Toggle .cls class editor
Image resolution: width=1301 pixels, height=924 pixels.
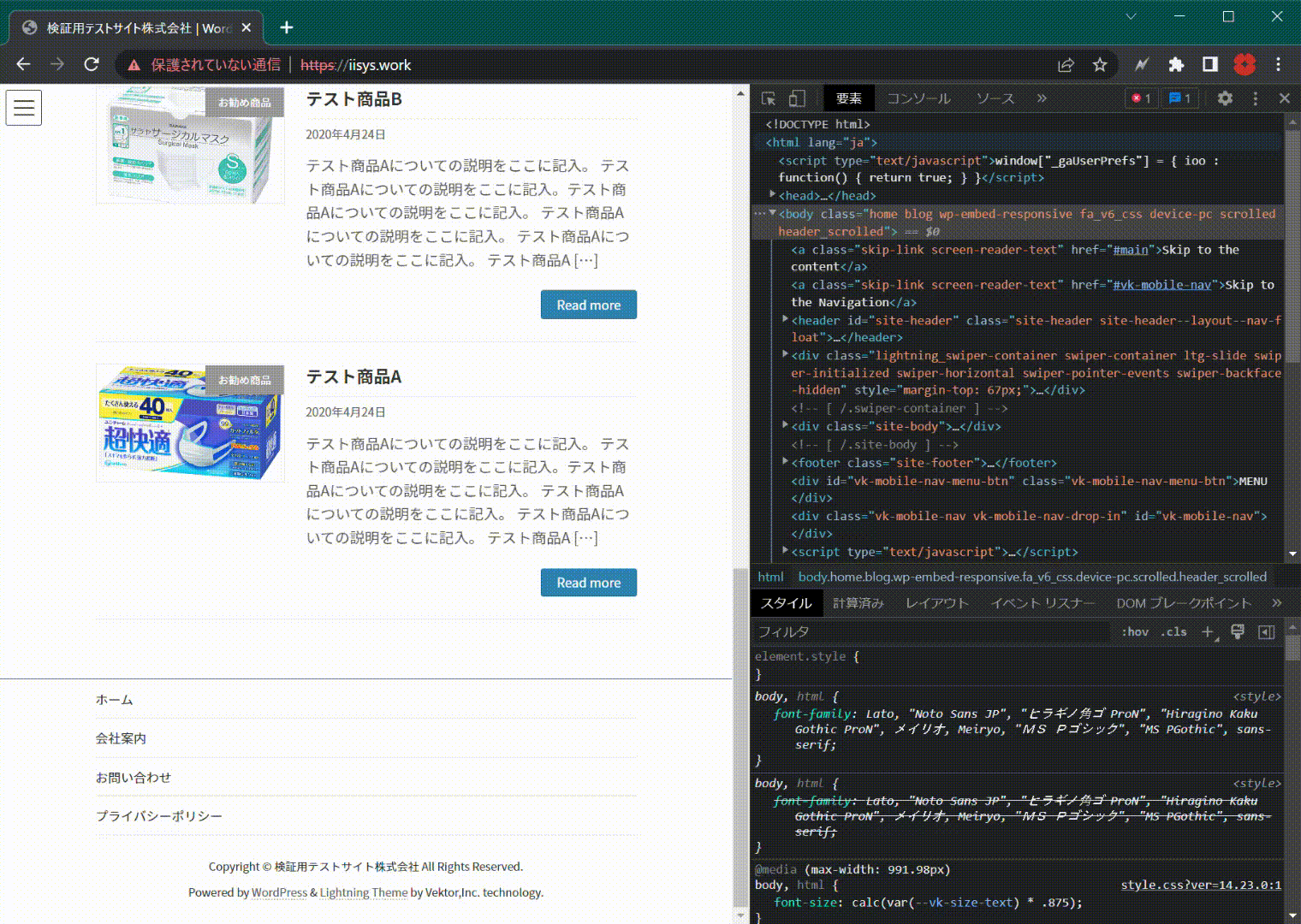pos(1174,632)
